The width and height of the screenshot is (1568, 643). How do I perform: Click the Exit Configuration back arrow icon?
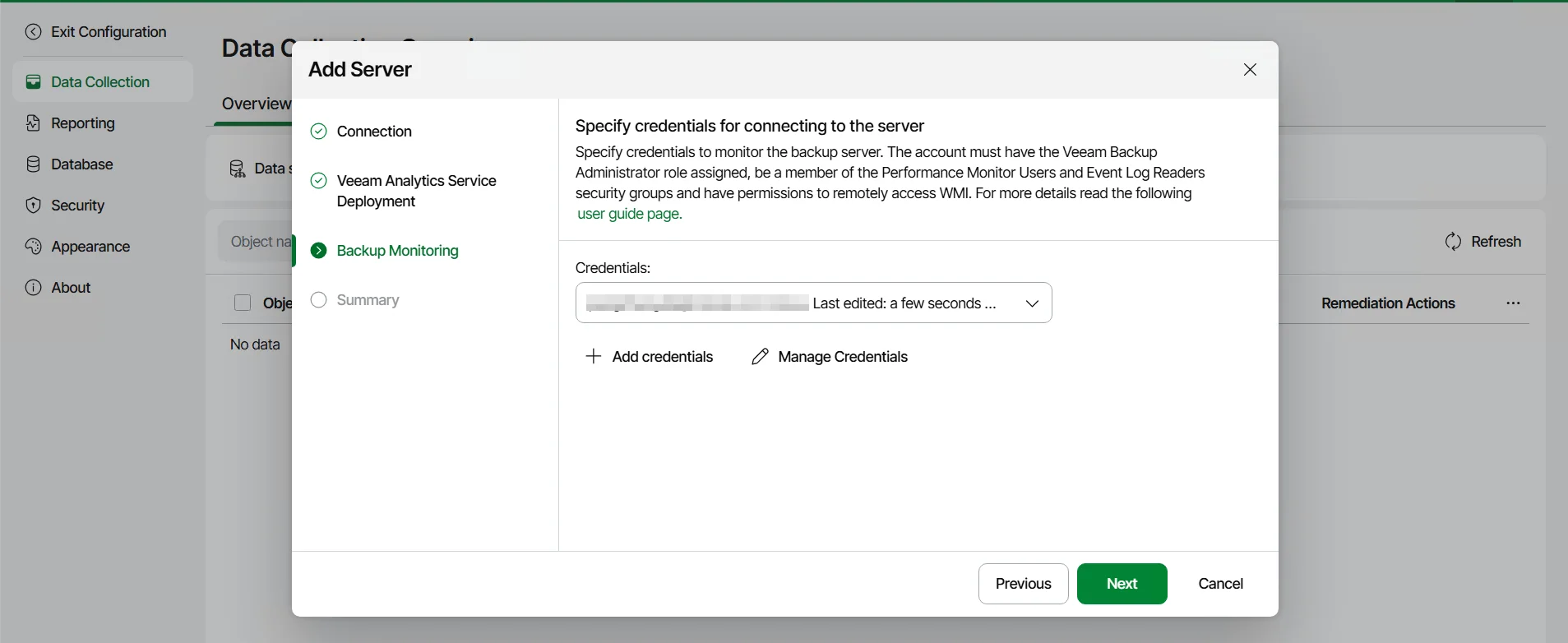(33, 32)
